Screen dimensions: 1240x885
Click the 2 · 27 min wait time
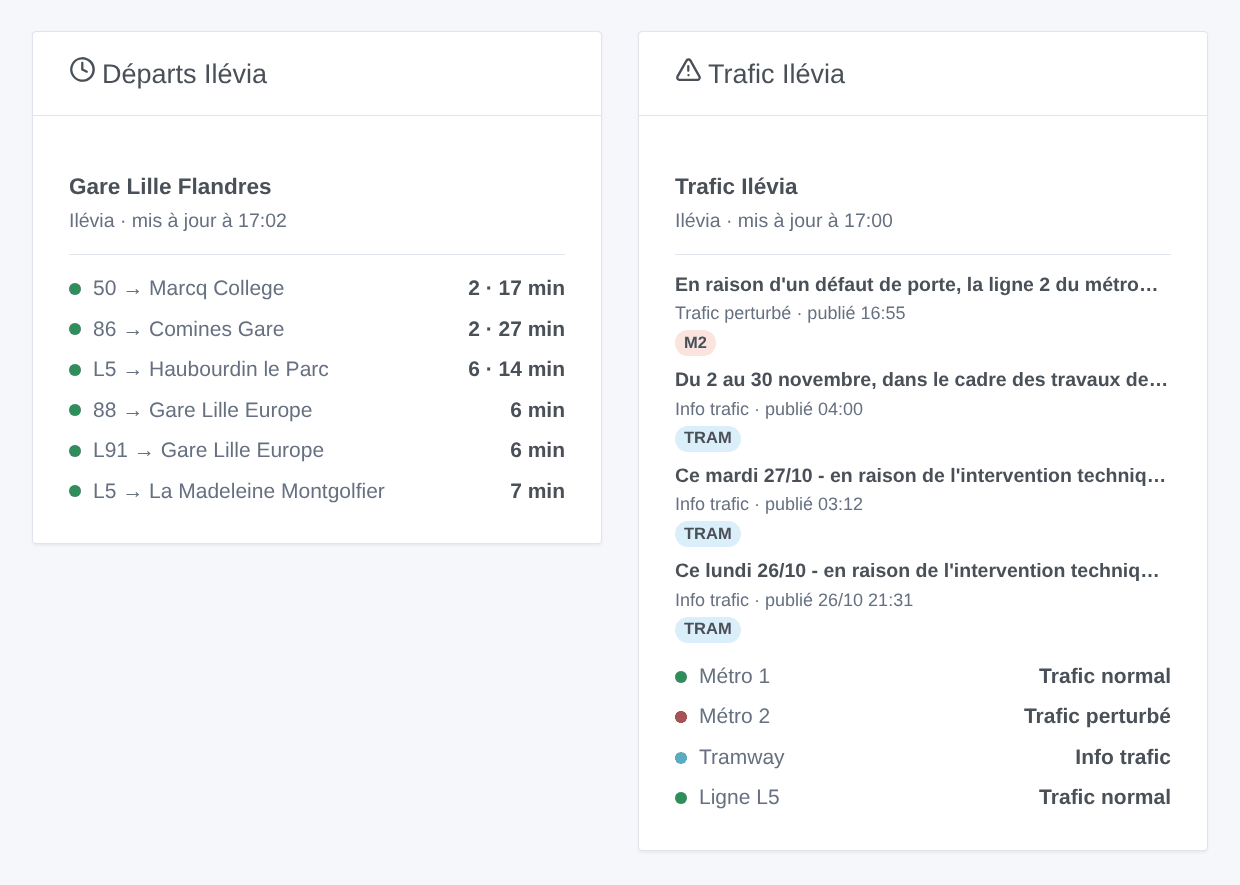[516, 329]
